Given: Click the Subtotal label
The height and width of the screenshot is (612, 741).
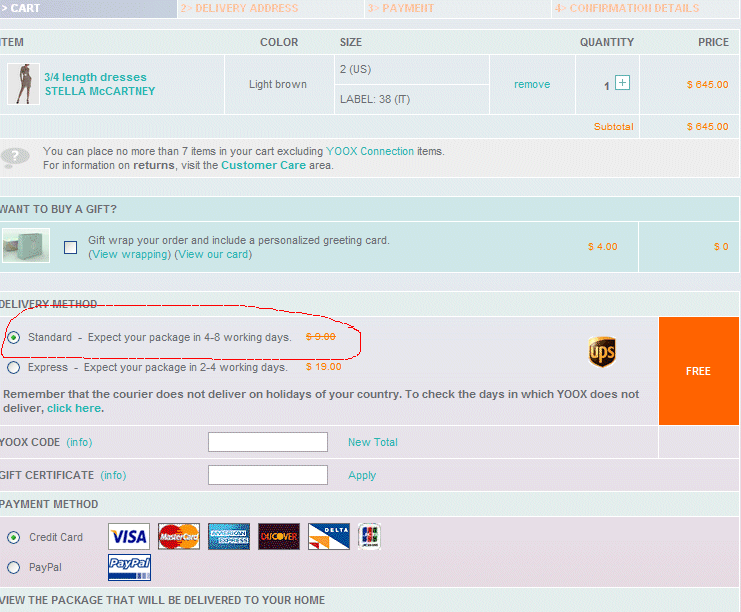Looking at the screenshot, I should coord(613,127).
